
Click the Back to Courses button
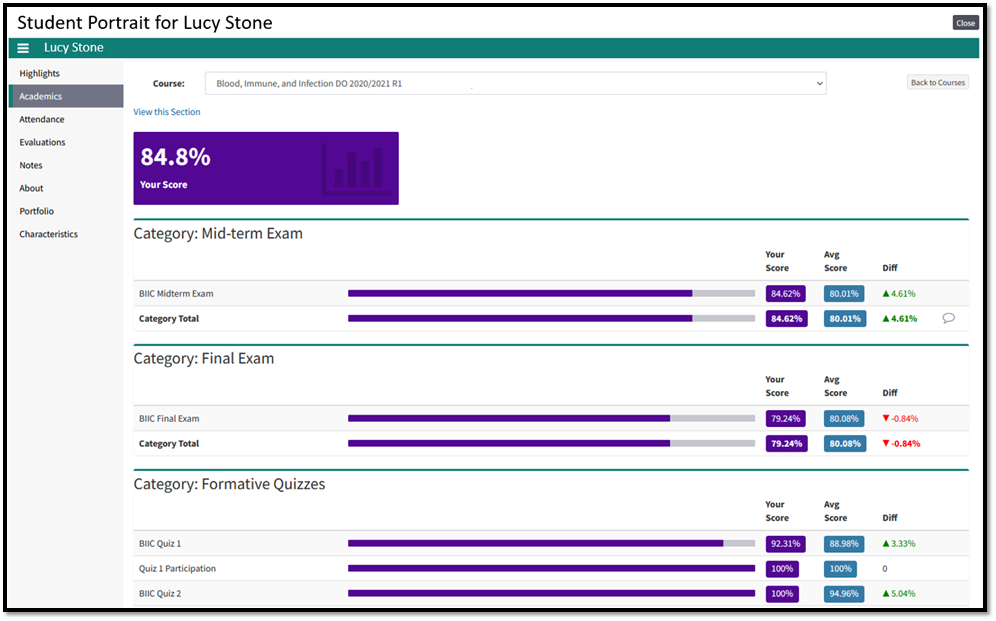tap(937, 83)
